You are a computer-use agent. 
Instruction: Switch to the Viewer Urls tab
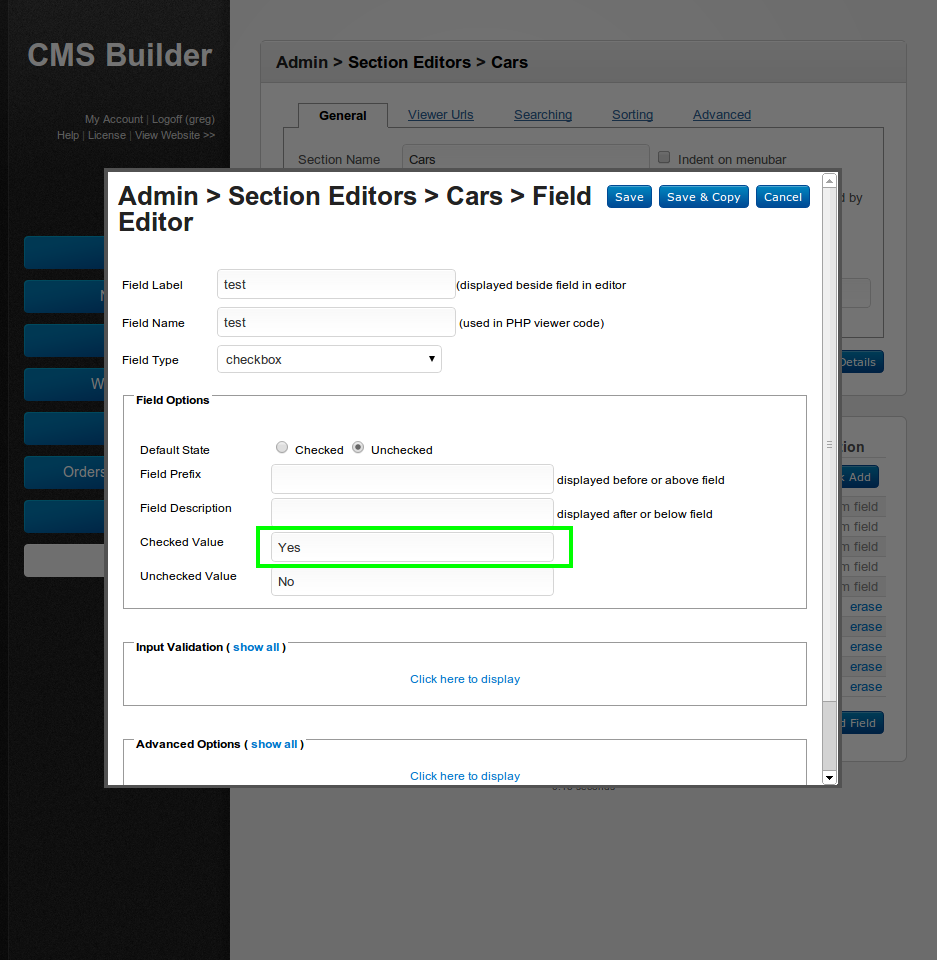pos(440,115)
